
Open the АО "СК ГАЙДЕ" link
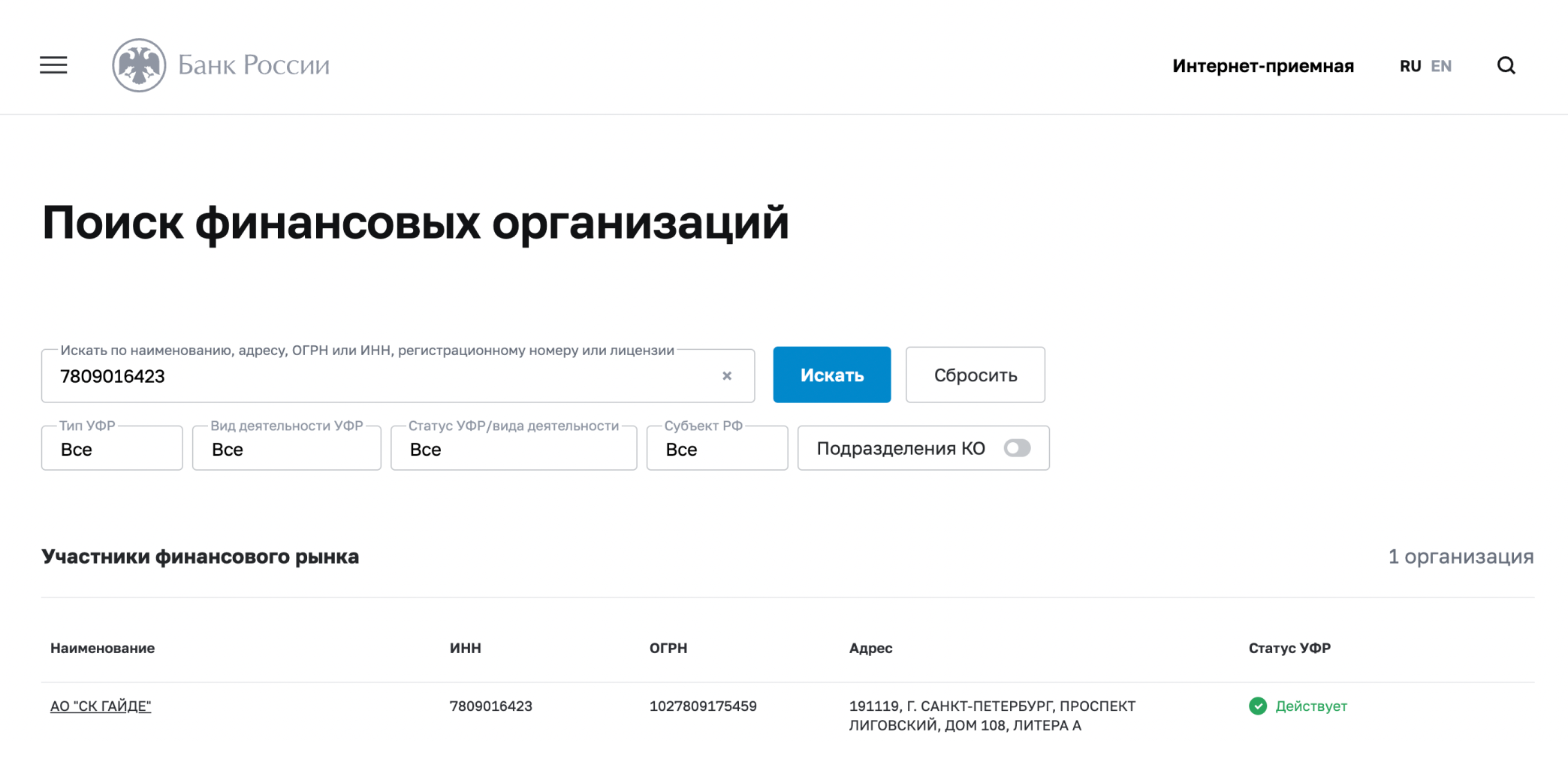(x=101, y=706)
